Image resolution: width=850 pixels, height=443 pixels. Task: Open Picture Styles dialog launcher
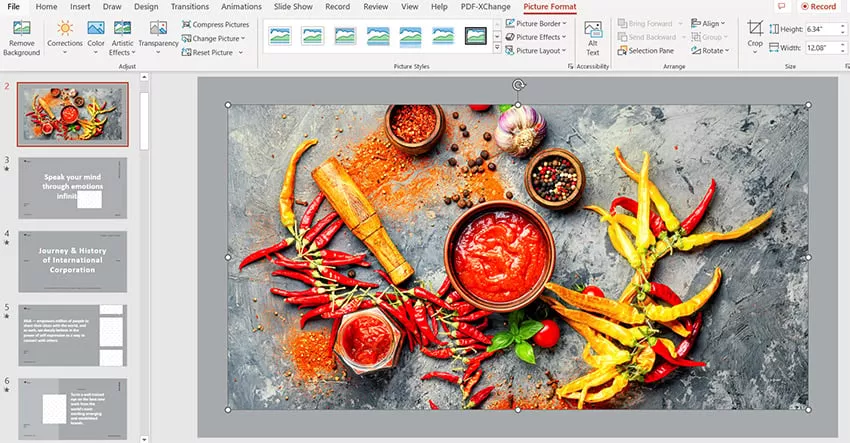point(570,66)
